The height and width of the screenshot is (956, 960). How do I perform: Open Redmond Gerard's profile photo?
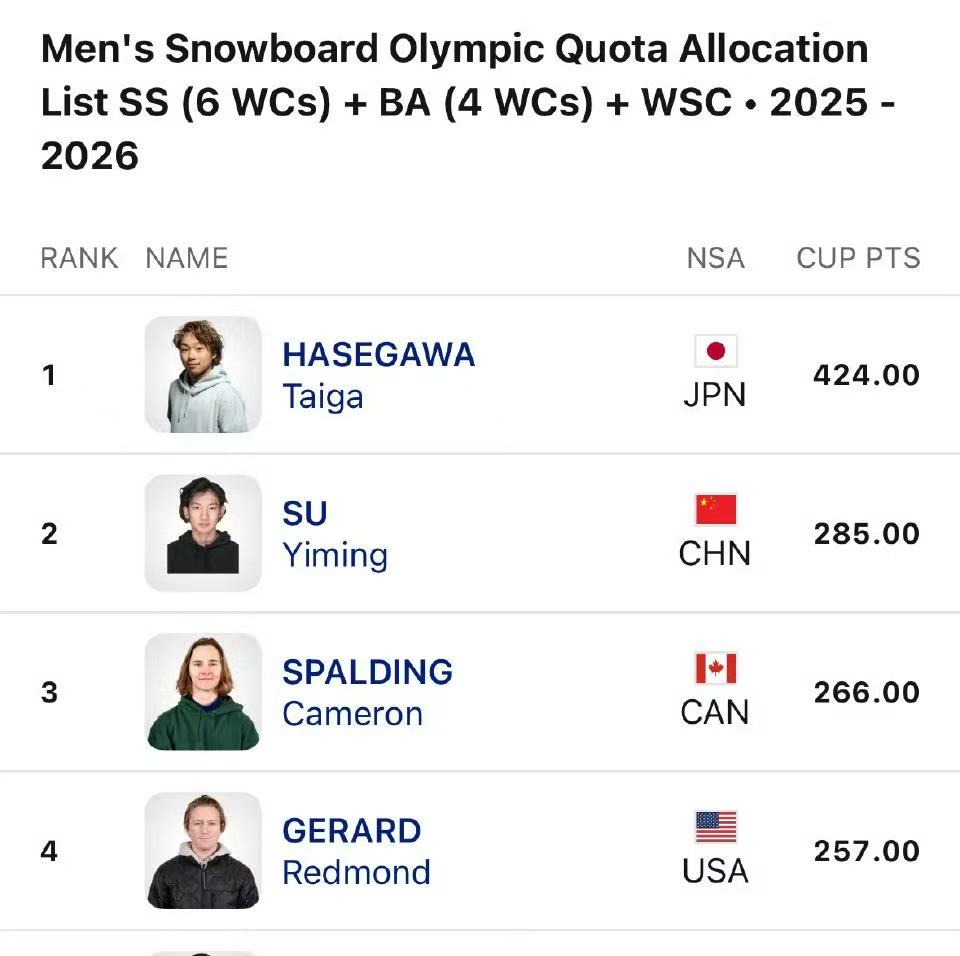pyautogui.click(x=203, y=851)
